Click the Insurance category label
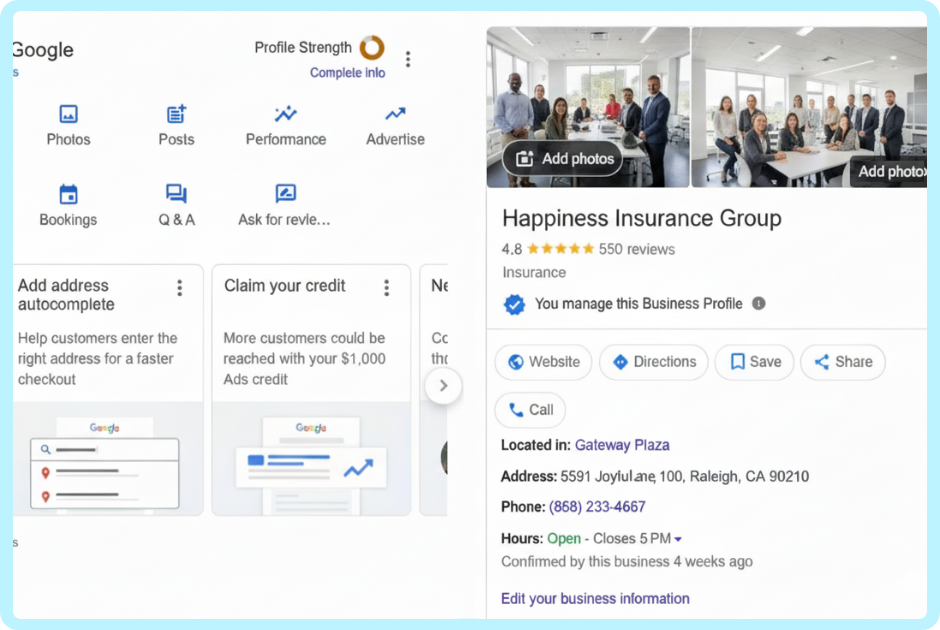This screenshot has width=940, height=630. [x=534, y=273]
